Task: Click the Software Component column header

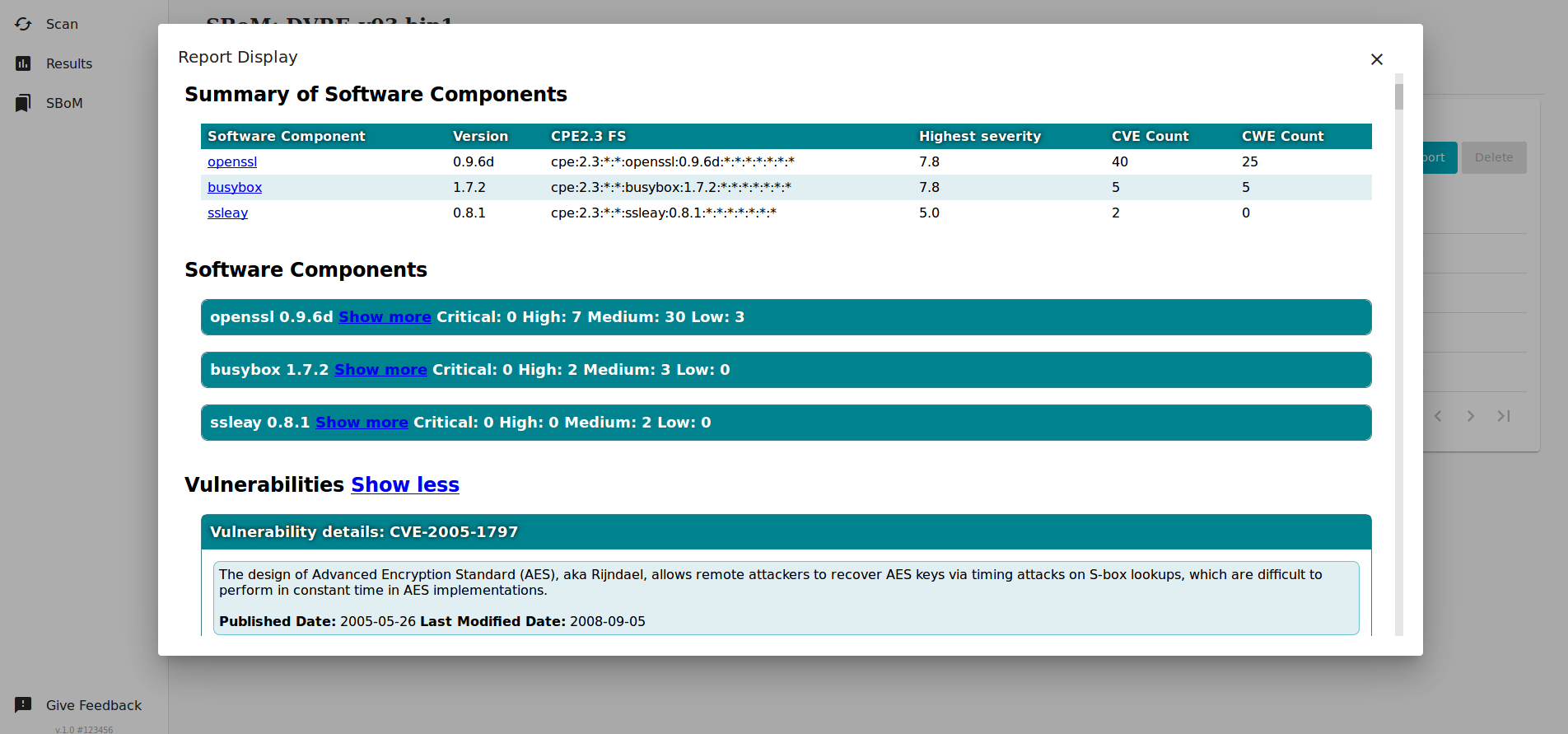Action: (x=287, y=136)
